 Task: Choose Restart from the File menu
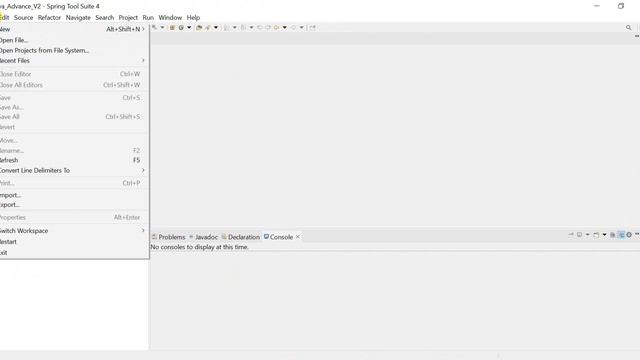73,242
